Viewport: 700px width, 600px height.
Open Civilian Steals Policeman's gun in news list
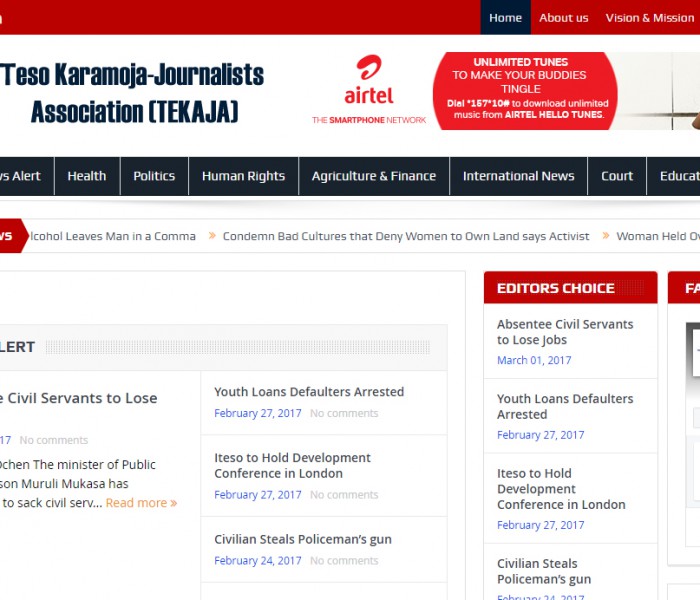[x=303, y=539]
